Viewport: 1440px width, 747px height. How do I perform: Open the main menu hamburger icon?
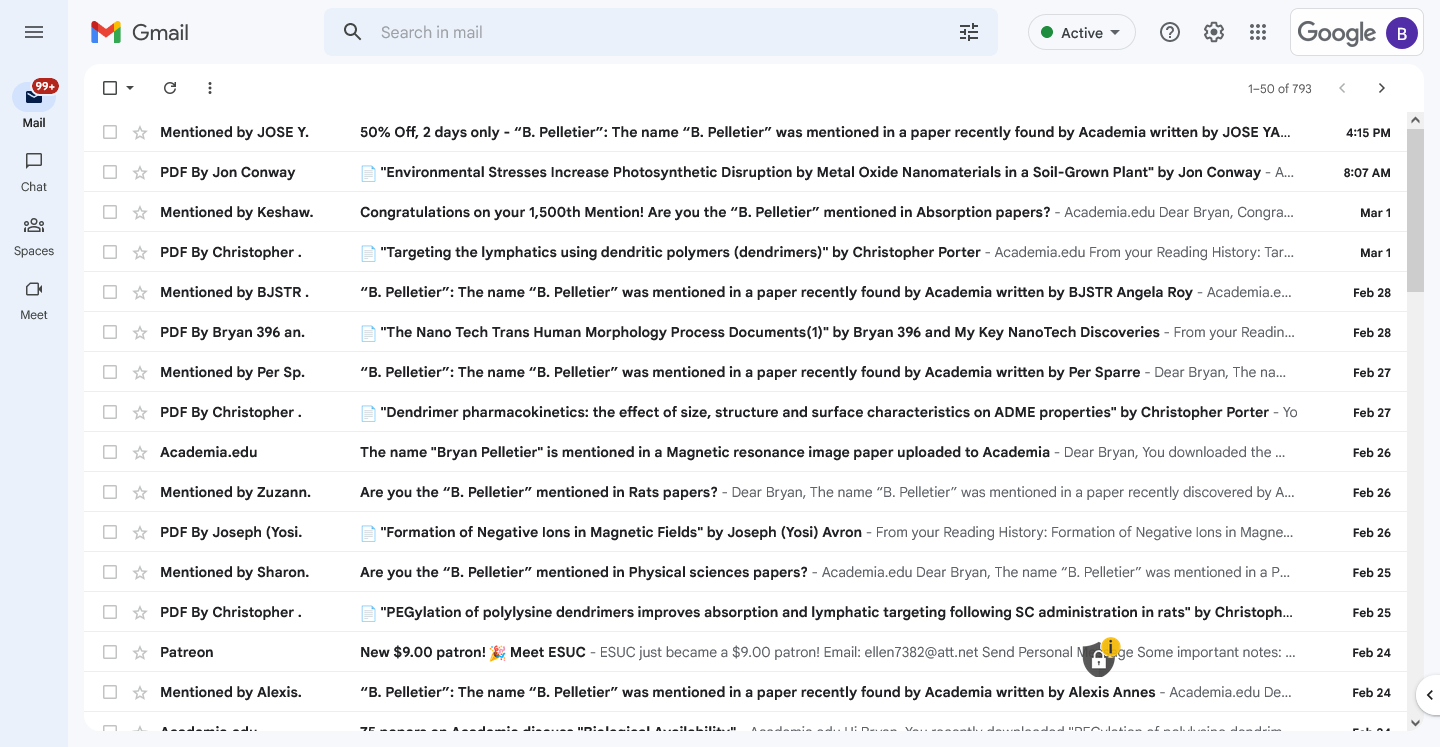click(x=34, y=32)
